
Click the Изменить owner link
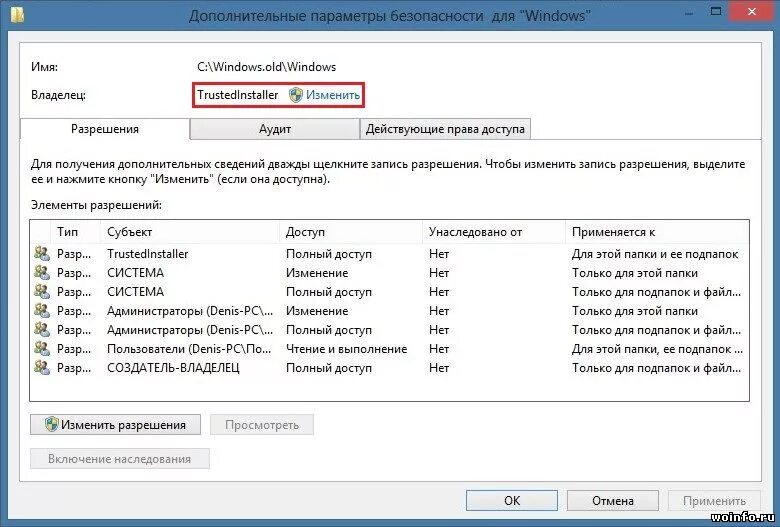tap(332, 95)
